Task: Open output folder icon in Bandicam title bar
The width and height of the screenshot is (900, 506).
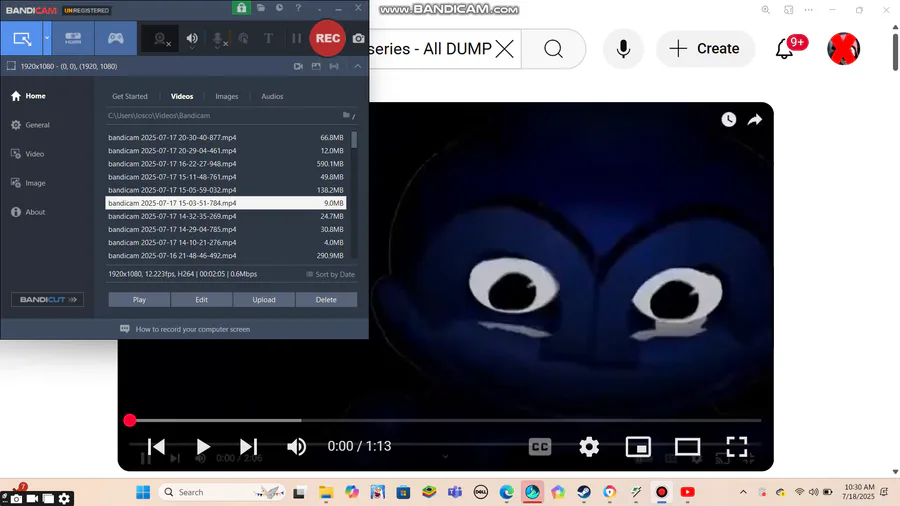Action: (x=261, y=7)
